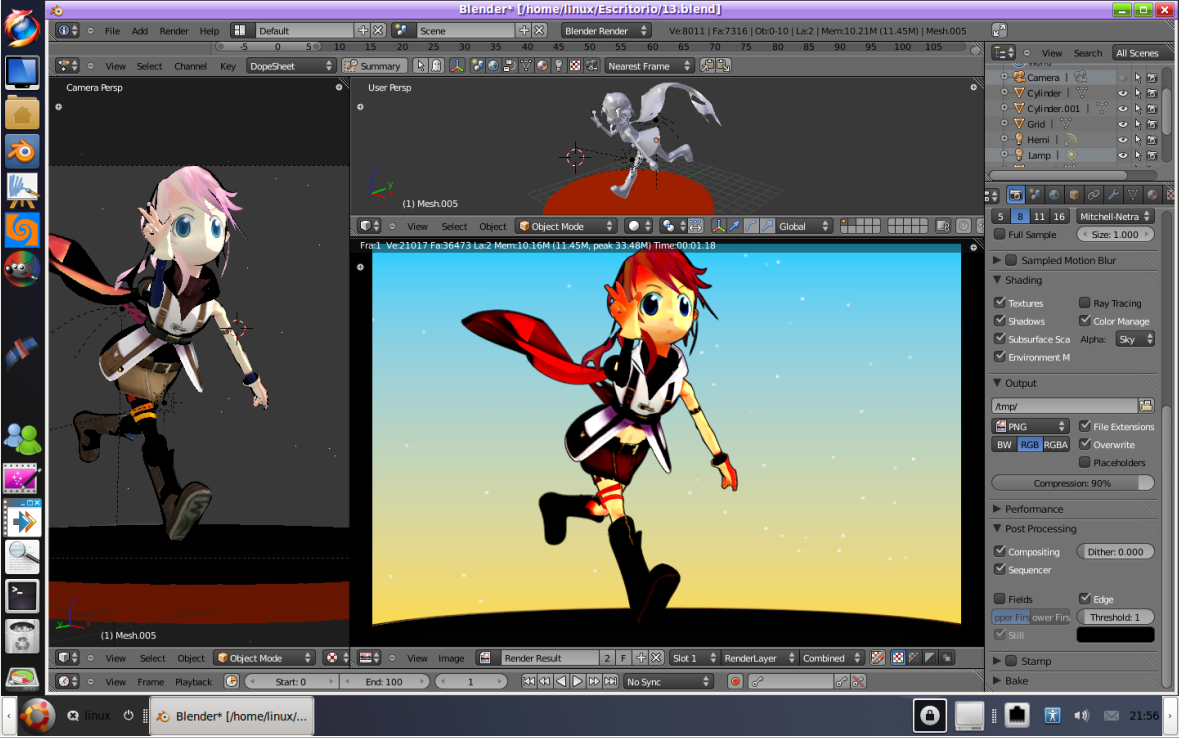Enable the Full Sample checkbox
Screen dimensions: 1179x738
(1000, 234)
